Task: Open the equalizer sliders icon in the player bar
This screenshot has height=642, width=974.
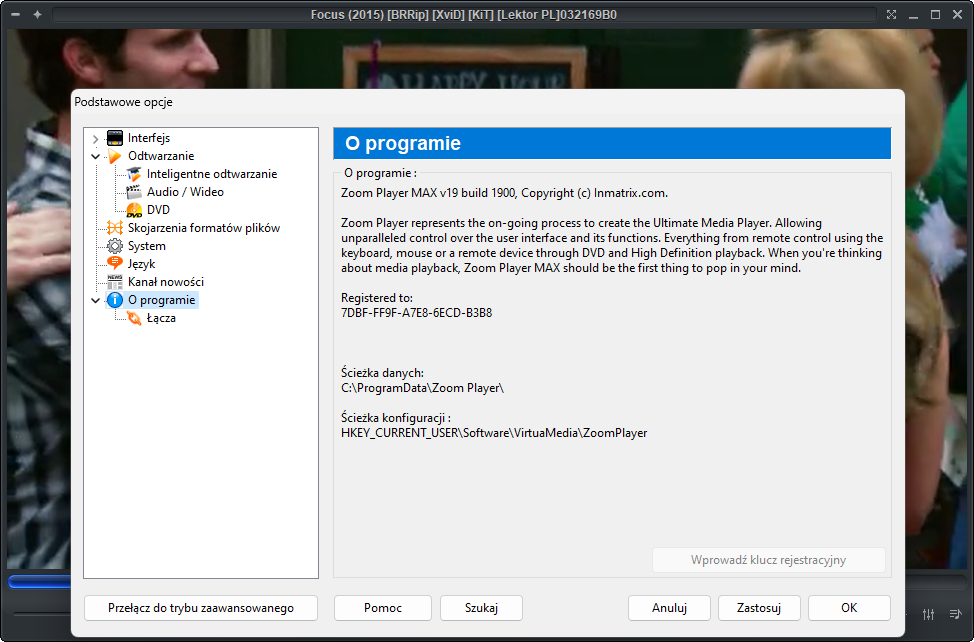Action: [929, 614]
